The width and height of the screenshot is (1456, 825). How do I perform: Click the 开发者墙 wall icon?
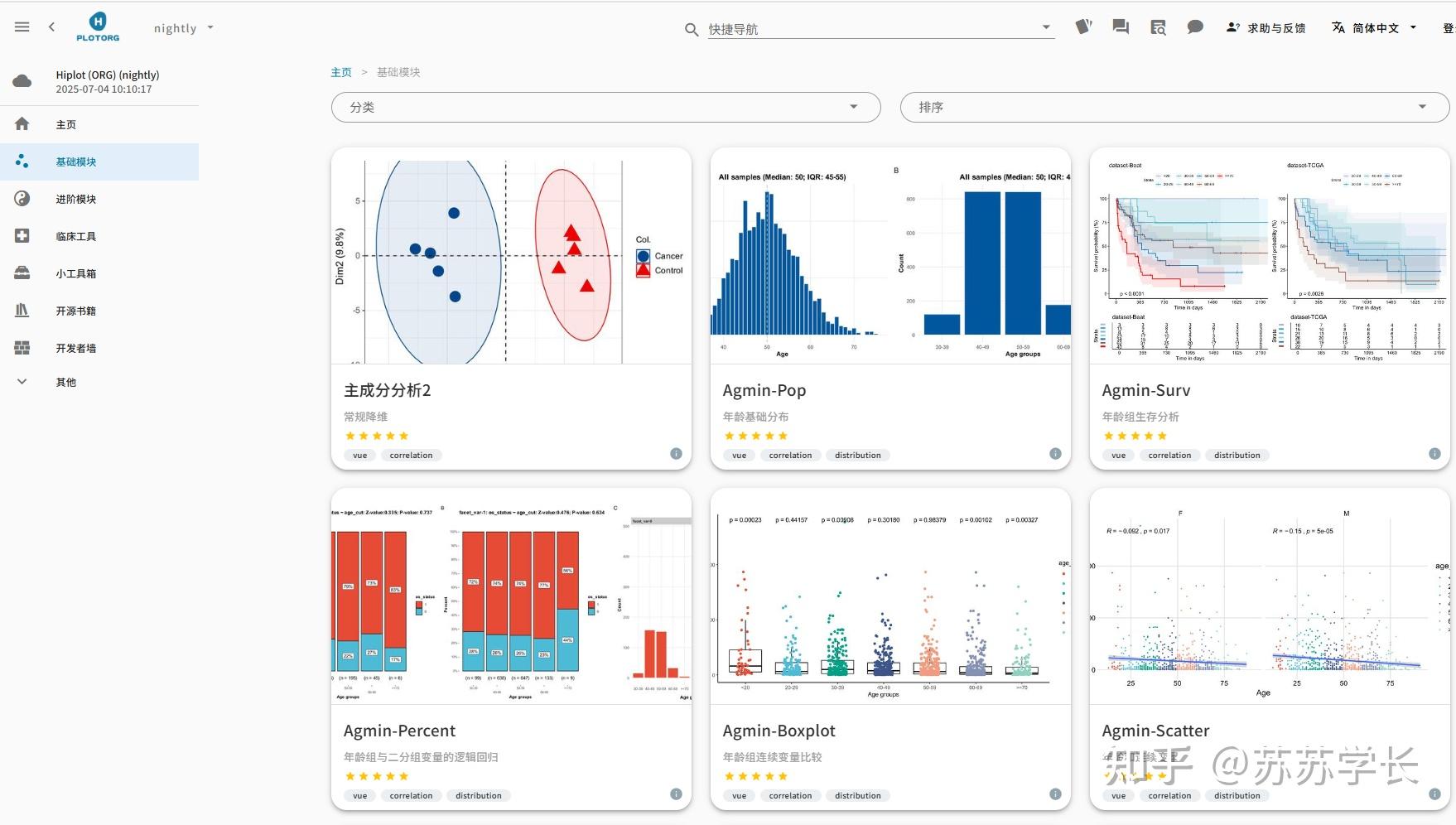(x=22, y=348)
